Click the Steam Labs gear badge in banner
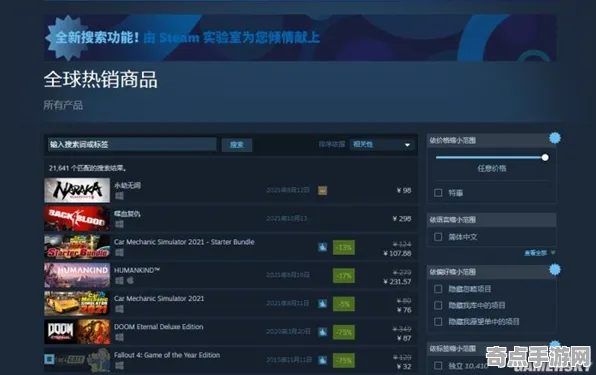The image size is (596, 375). pos(67,38)
